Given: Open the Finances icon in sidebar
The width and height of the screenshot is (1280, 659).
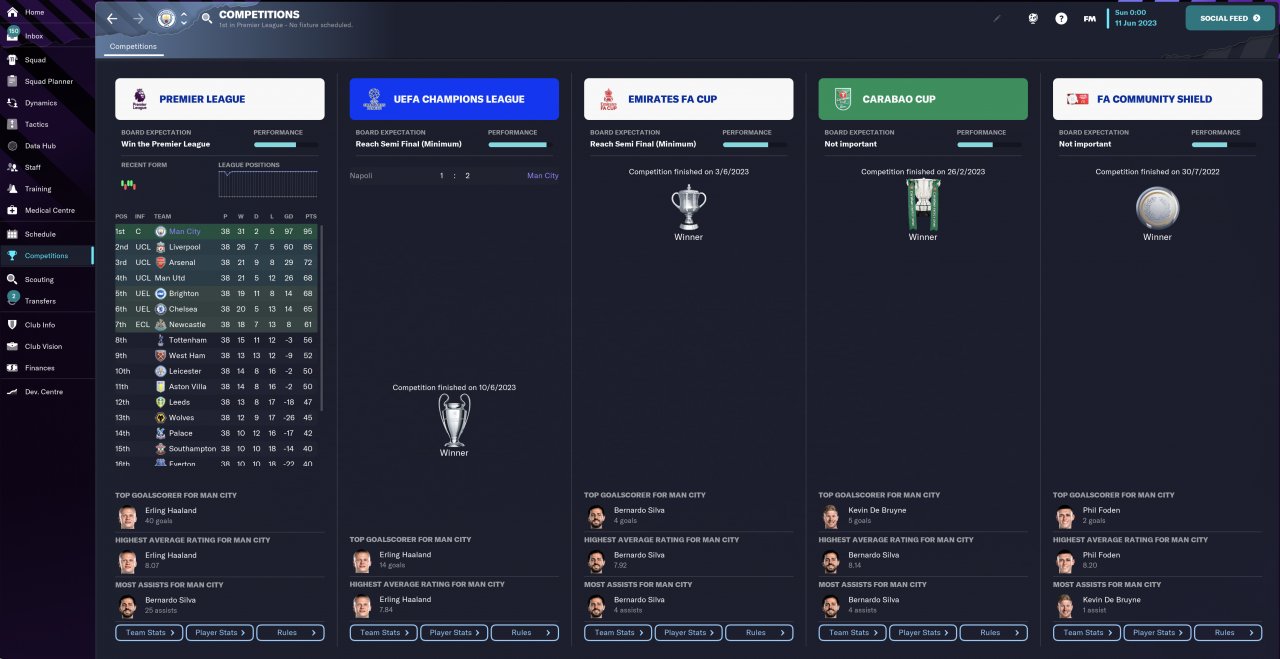Looking at the screenshot, I should [13, 368].
